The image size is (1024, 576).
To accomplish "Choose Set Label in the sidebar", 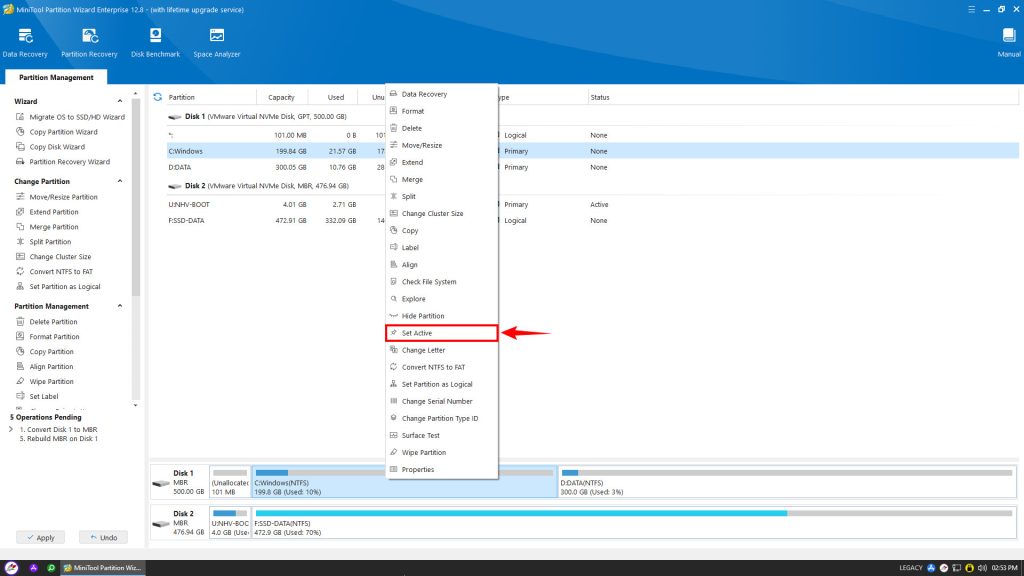I will tap(37, 396).
